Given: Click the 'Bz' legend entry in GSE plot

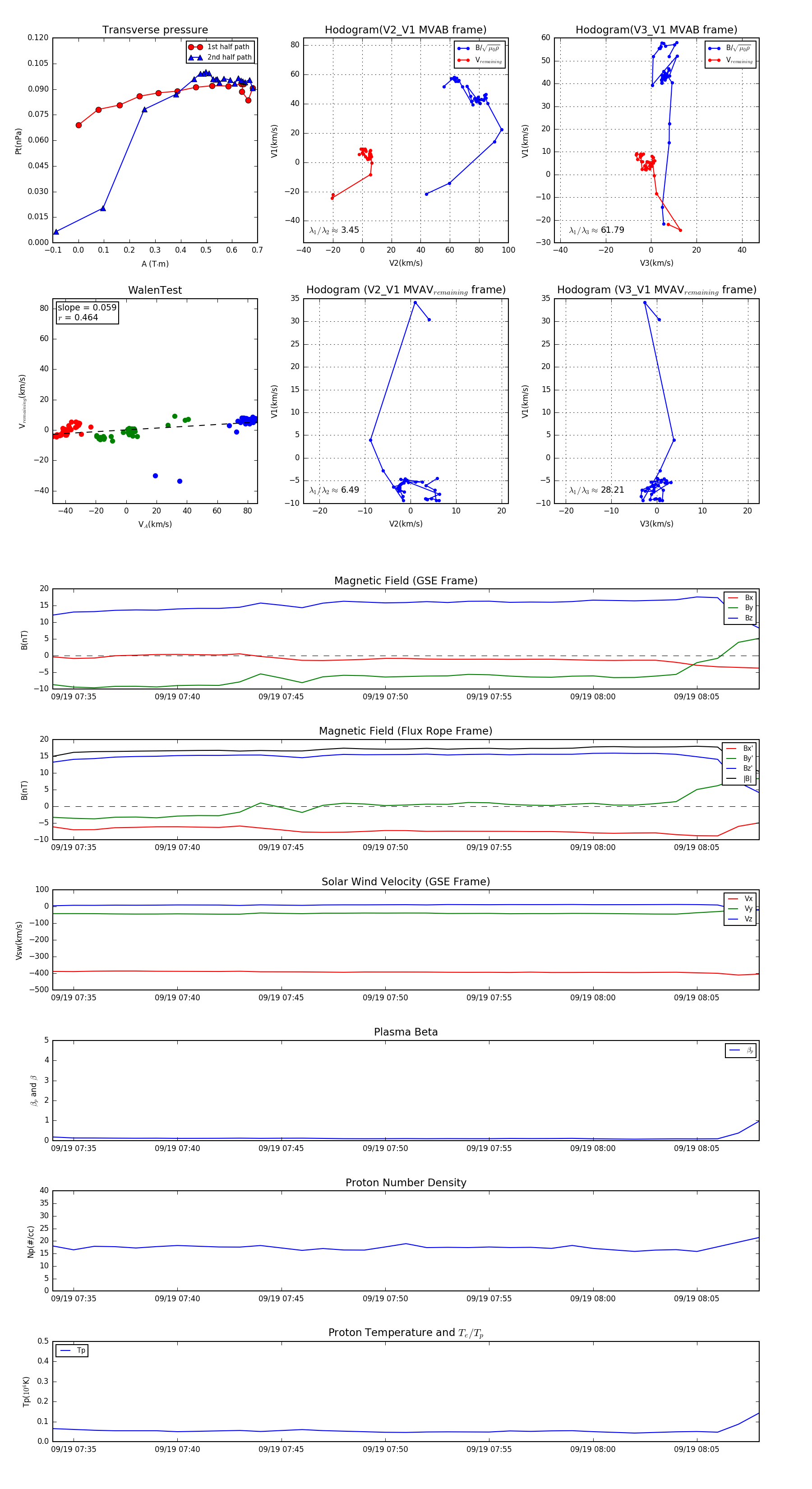Looking at the screenshot, I should (740, 618).
